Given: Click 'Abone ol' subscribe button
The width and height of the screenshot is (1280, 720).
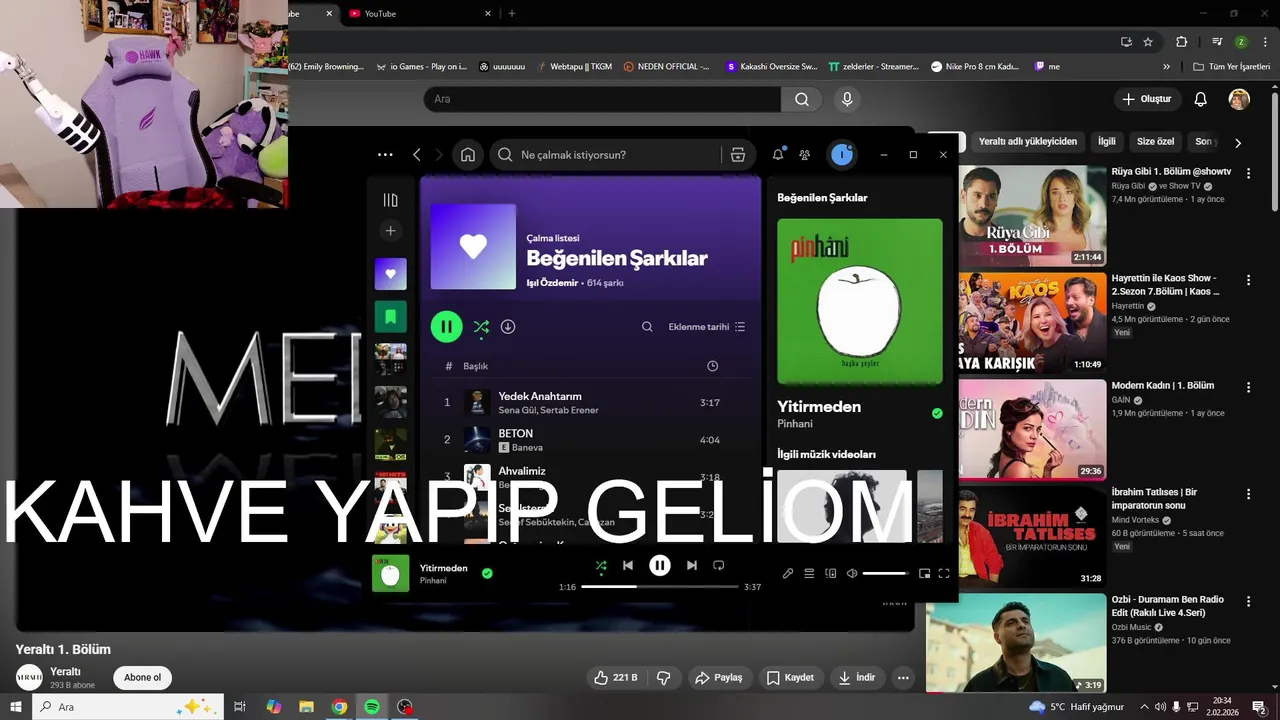Looking at the screenshot, I should tap(142, 678).
